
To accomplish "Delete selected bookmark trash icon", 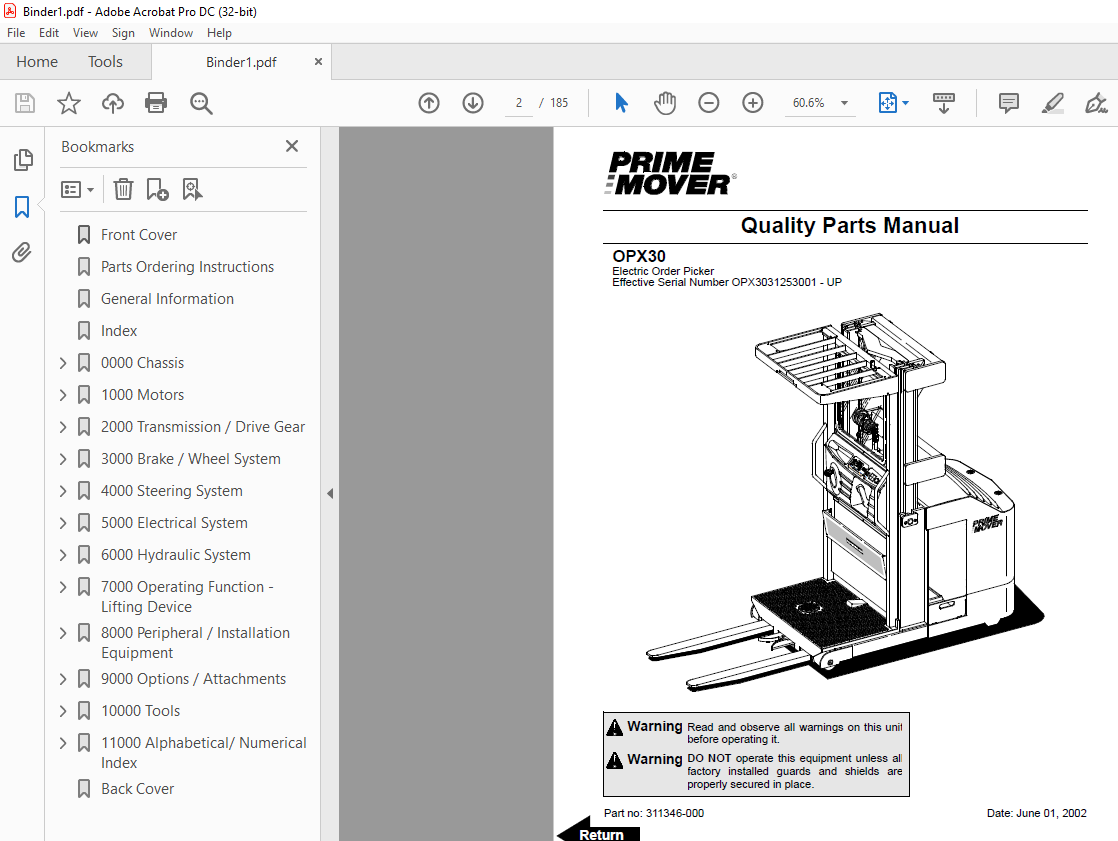I will 123,190.
